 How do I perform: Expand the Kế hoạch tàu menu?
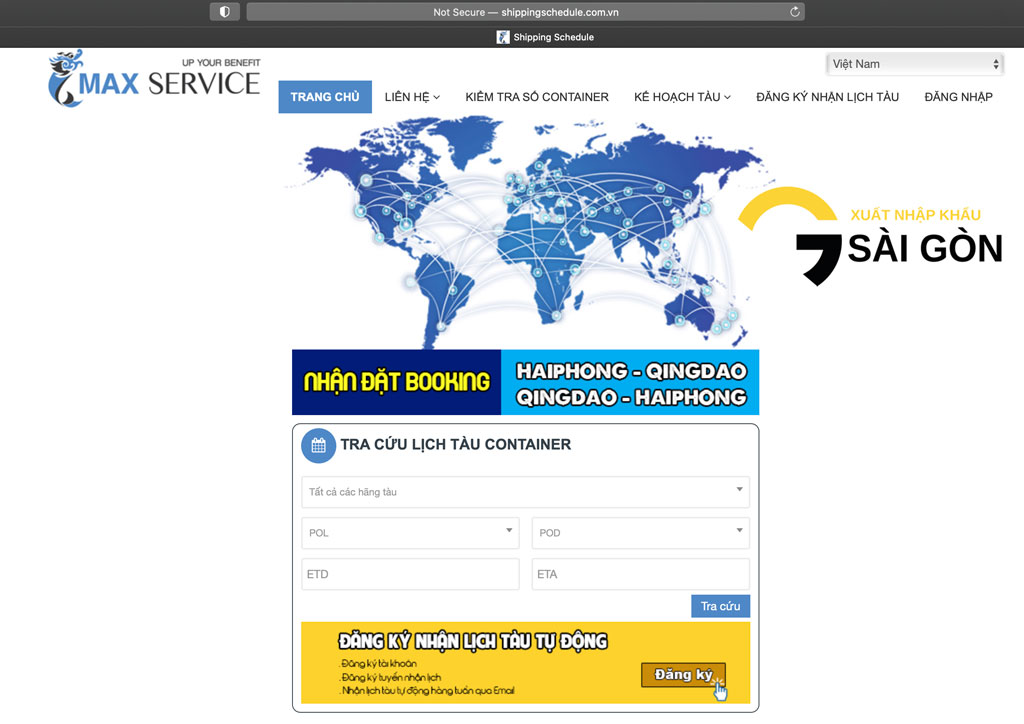(682, 97)
